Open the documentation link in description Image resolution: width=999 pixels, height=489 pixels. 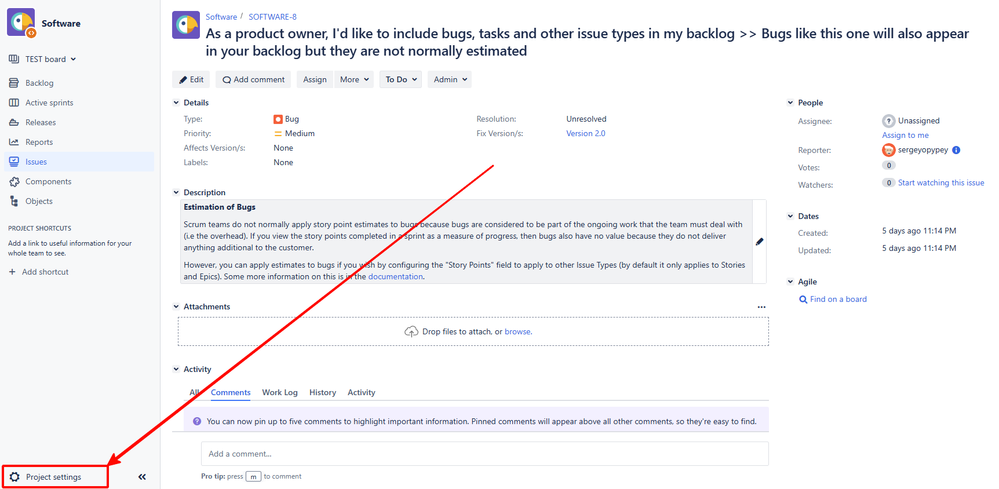395,277
